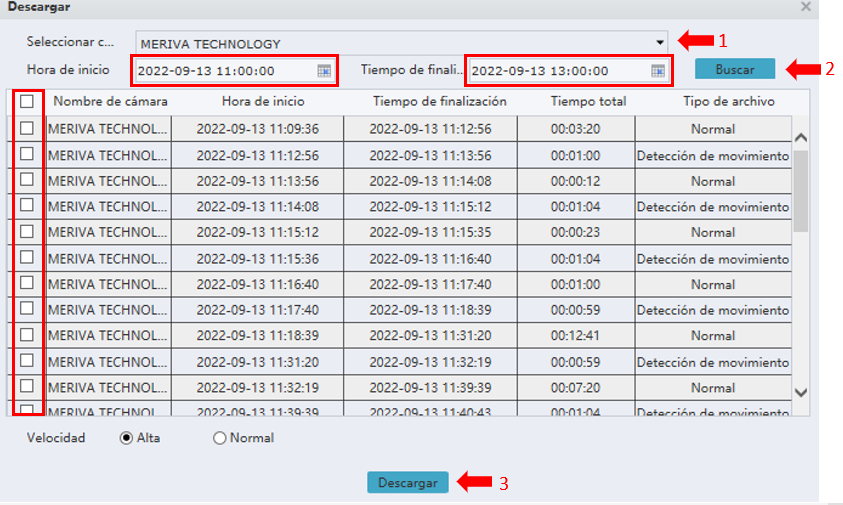Click the Buscar button

(735, 70)
